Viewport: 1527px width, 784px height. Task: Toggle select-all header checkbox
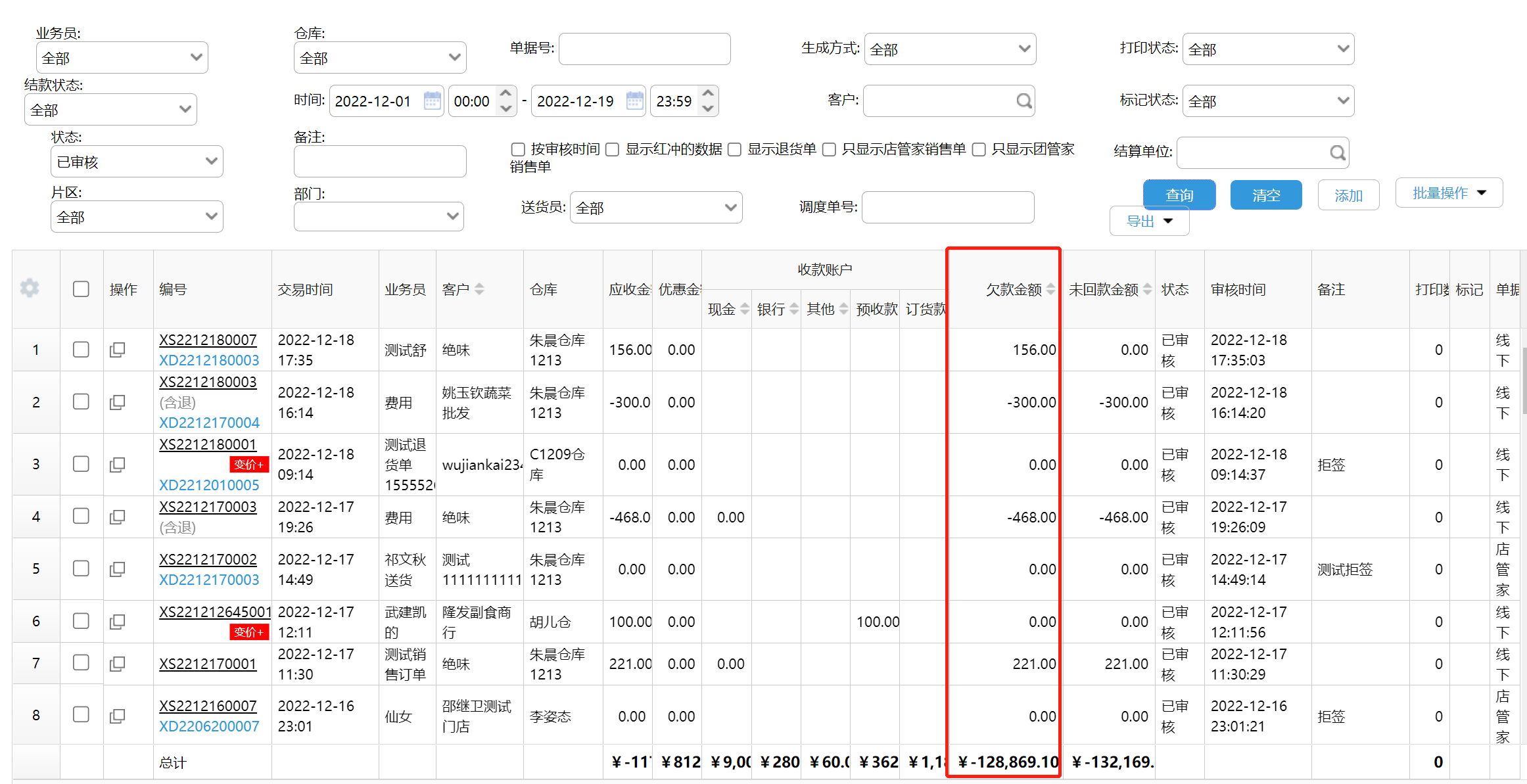pos(81,289)
